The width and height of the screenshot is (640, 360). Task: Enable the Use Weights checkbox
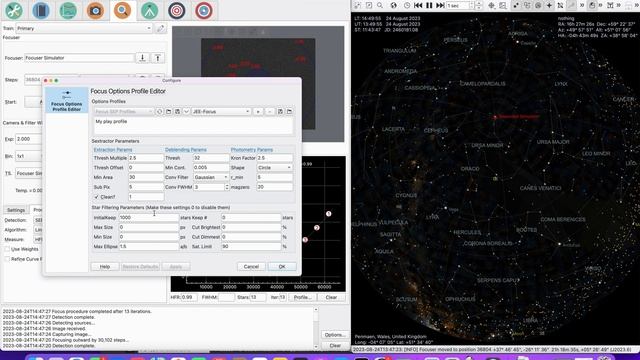click(7, 249)
